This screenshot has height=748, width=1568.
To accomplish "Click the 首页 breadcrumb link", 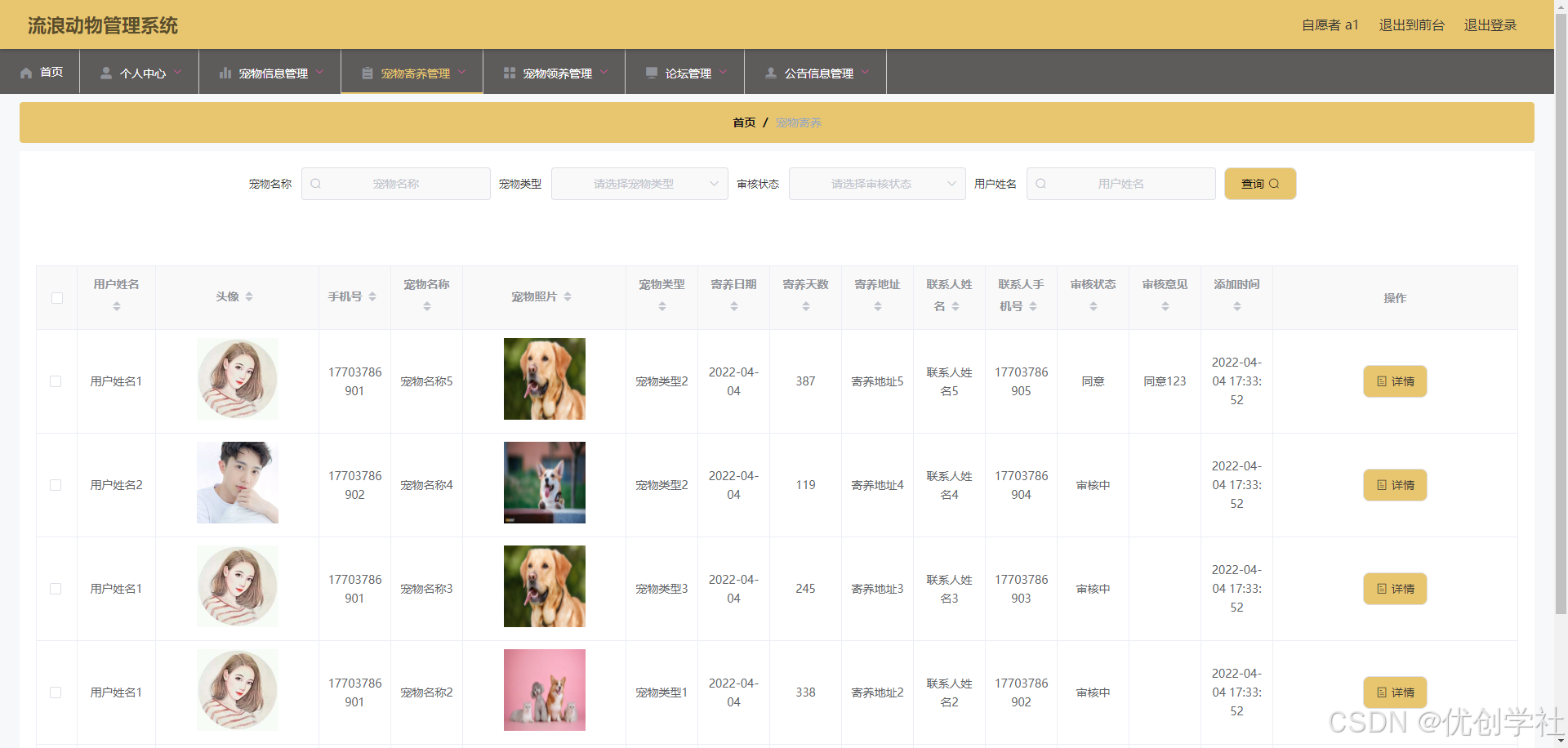I will click(744, 122).
